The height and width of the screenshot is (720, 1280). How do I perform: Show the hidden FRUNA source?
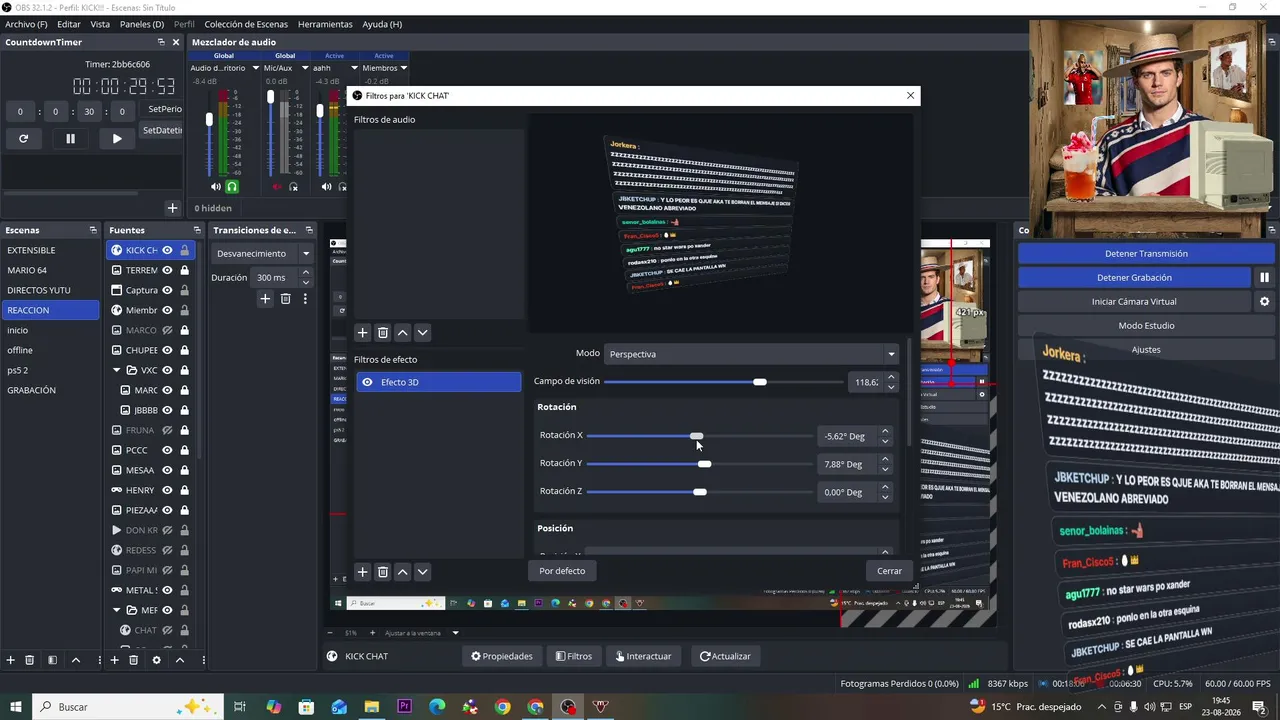168,430
